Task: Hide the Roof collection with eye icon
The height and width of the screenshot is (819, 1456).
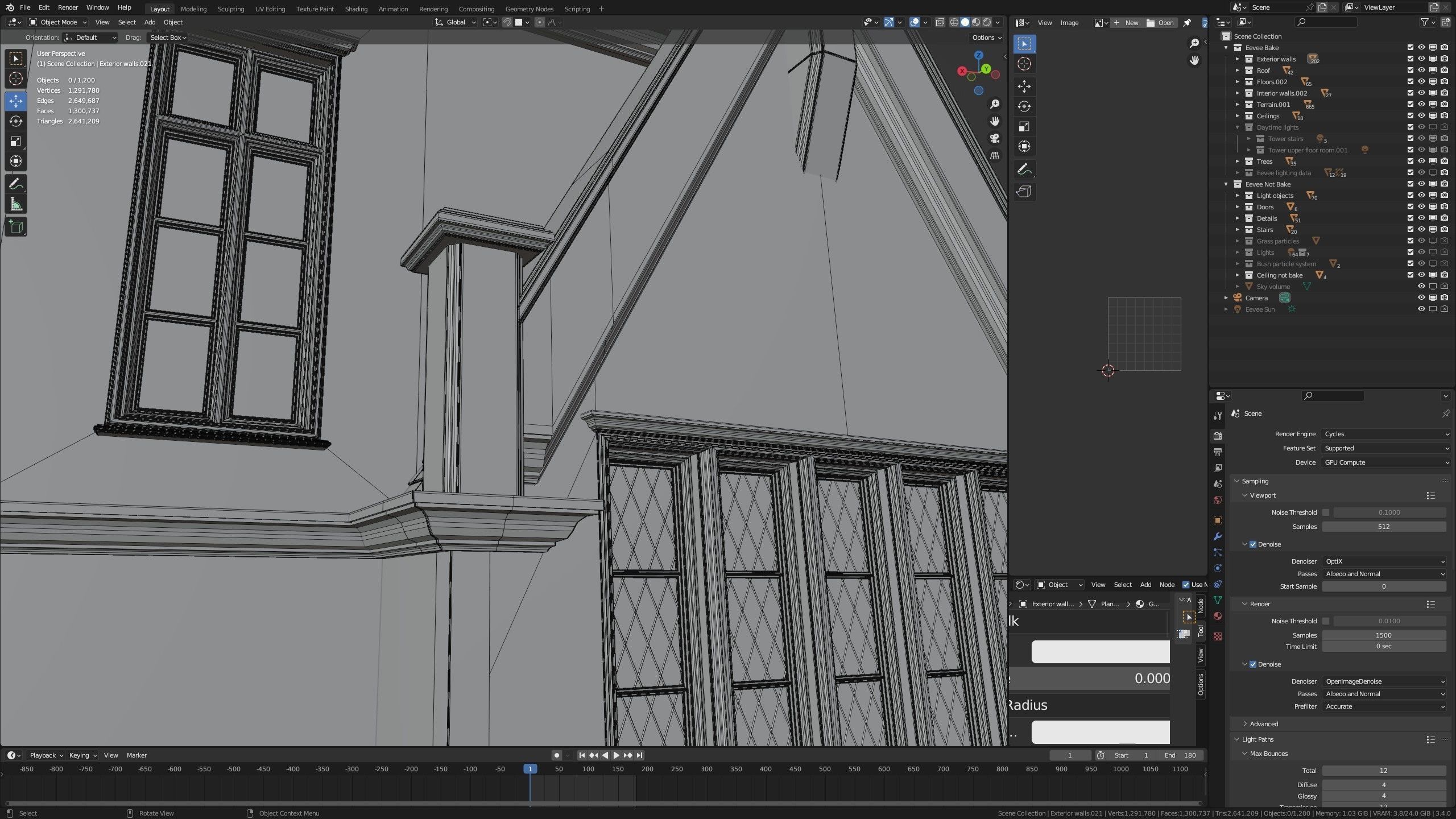Action: click(1421, 71)
